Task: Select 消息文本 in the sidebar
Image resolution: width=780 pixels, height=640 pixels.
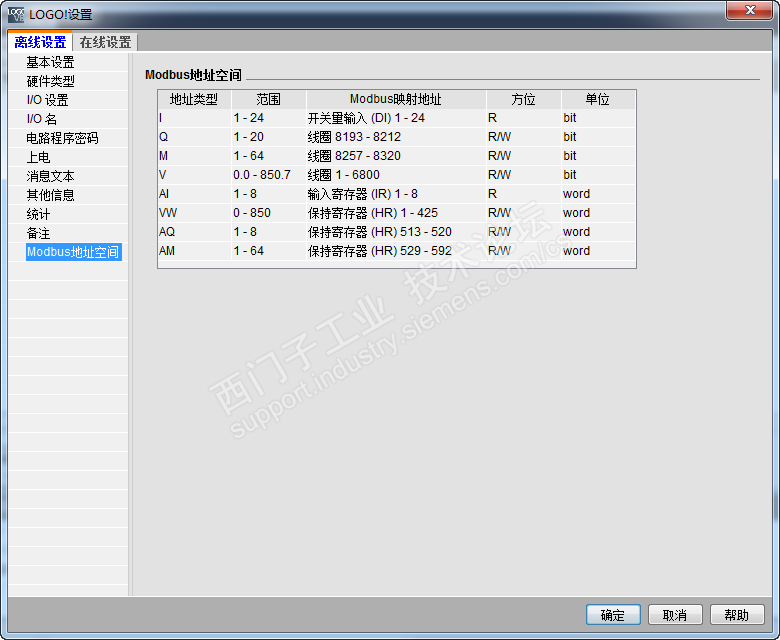Action: coord(50,176)
